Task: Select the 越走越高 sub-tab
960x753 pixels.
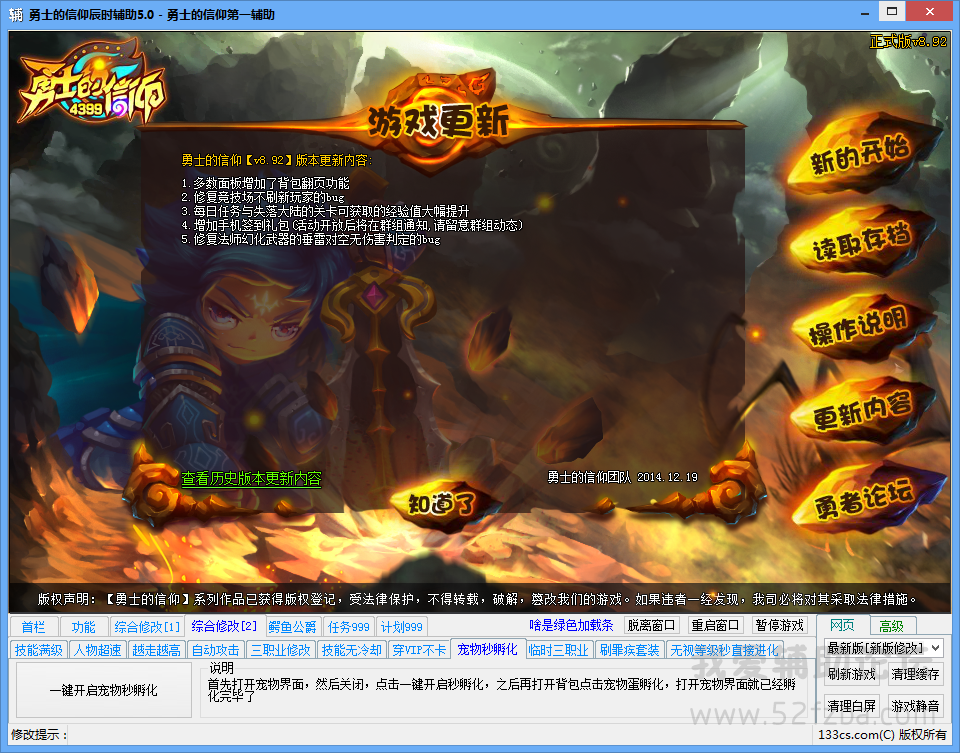Action: tap(156, 650)
